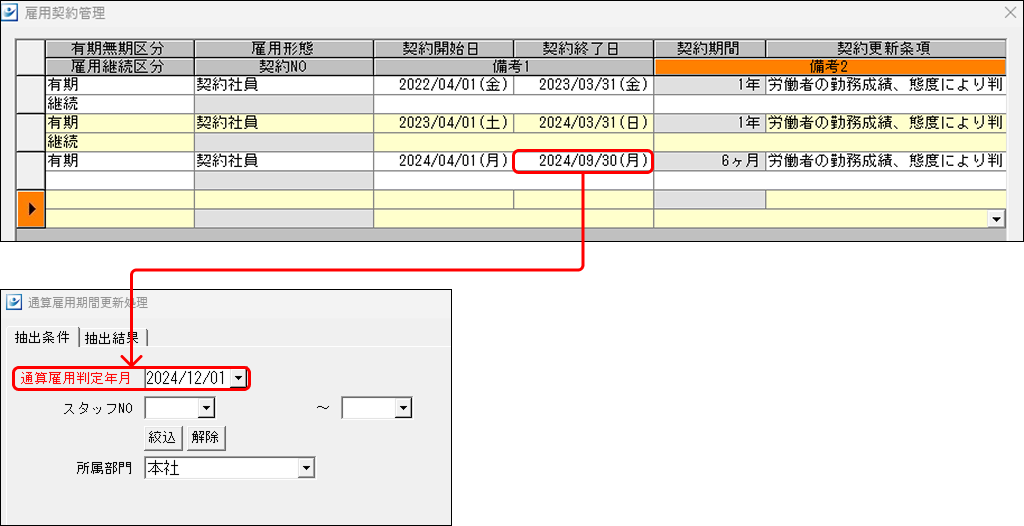Image resolution: width=1024 pixels, height=526 pixels.
Task: Open the 備考2 dropdown arrow in the new row
Action: click(x=997, y=219)
